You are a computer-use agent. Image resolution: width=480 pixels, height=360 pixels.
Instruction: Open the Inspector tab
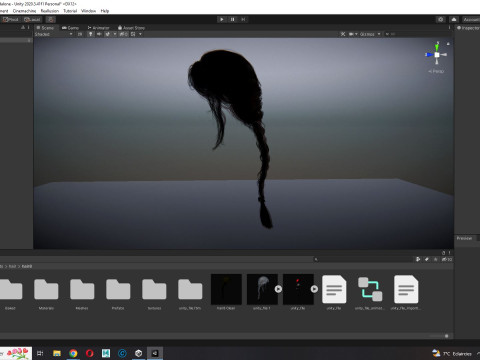tap(468, 28)
